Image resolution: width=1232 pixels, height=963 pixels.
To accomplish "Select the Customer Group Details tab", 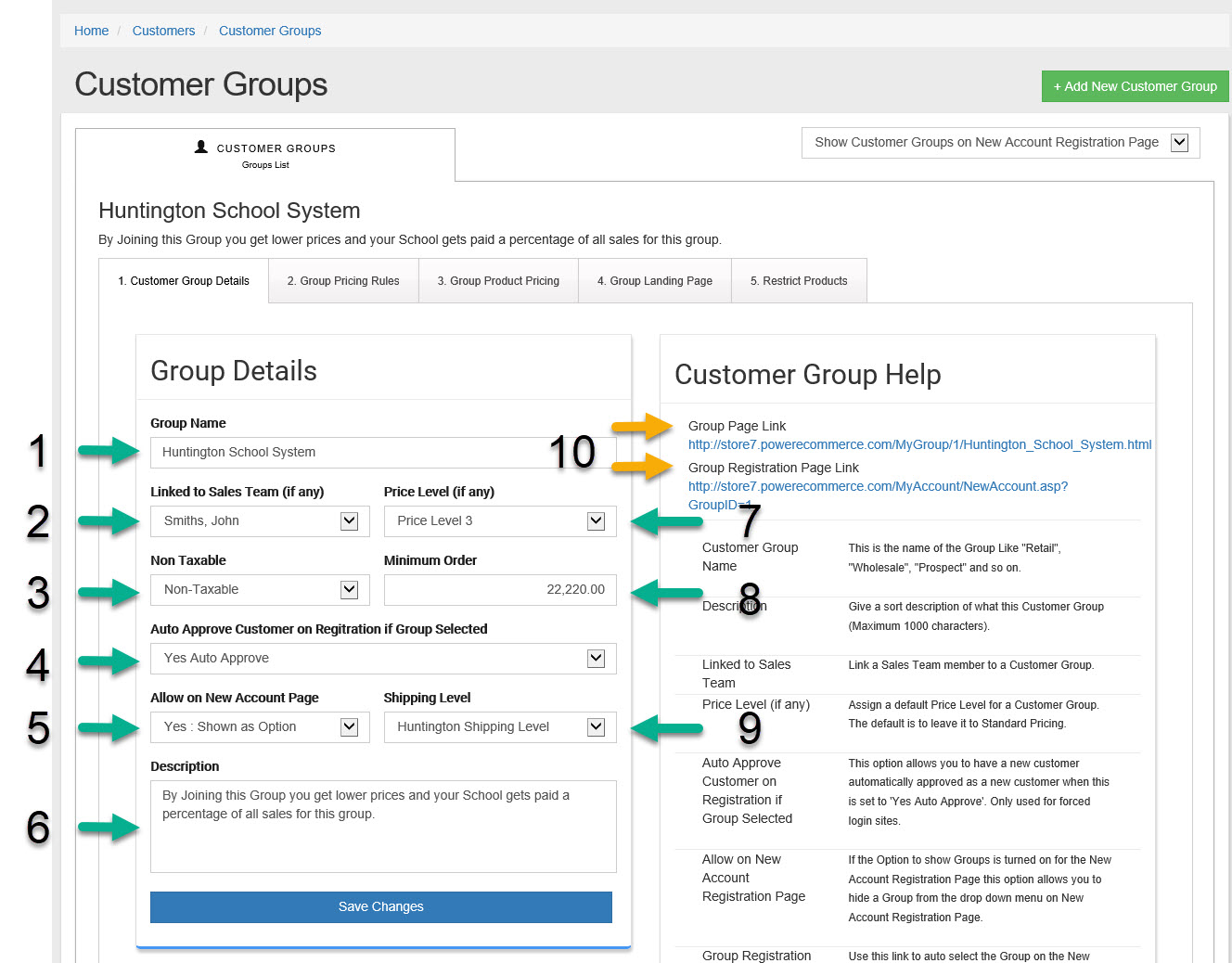I will [x=184, y=281].
